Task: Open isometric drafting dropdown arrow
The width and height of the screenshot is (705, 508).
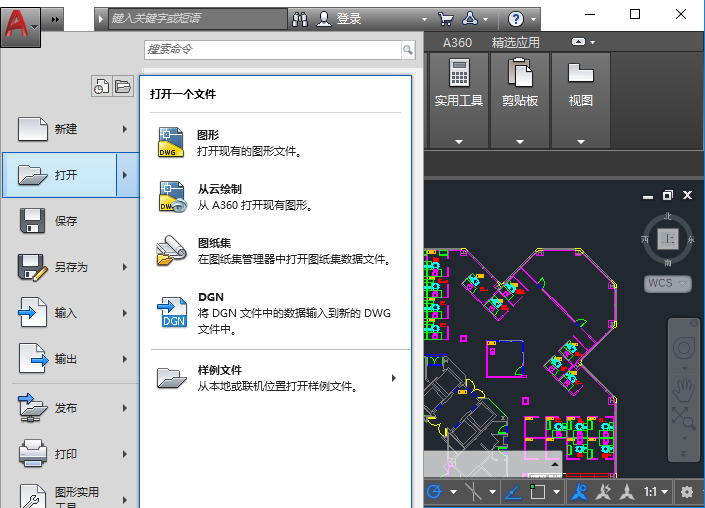Action: coord(492,492)
